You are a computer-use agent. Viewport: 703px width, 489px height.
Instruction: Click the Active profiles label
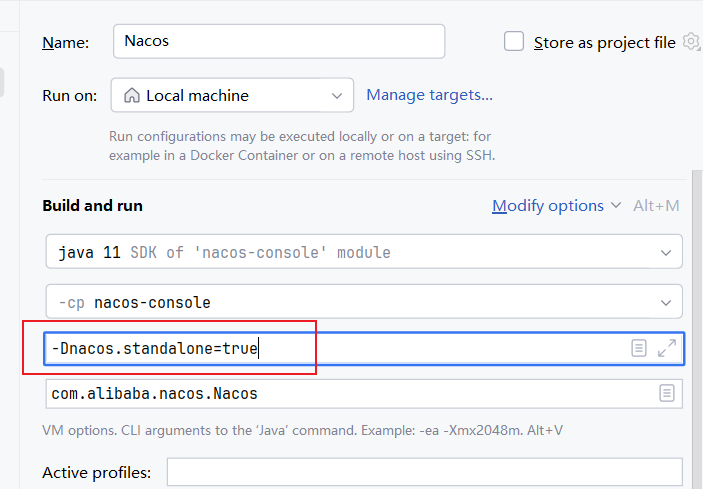[x=96, y=472]
